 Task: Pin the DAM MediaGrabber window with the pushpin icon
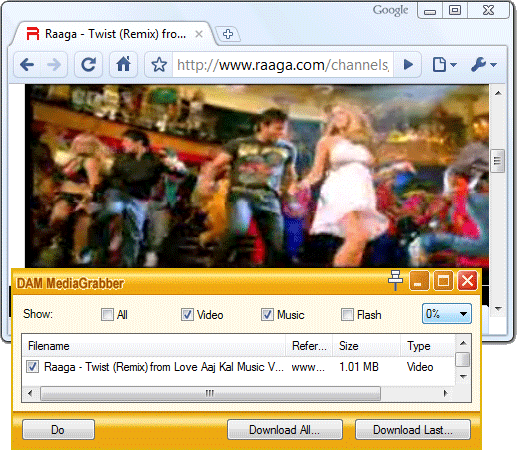pyautogui.click(x=395, y=280)
